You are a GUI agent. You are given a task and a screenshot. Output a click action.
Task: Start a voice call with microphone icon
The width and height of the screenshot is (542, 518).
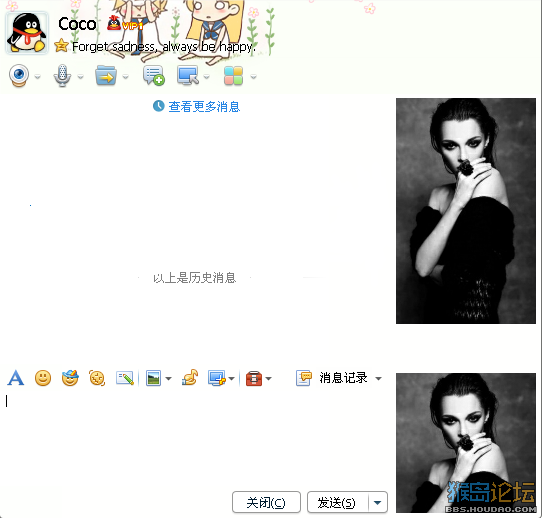click(62, 76)
